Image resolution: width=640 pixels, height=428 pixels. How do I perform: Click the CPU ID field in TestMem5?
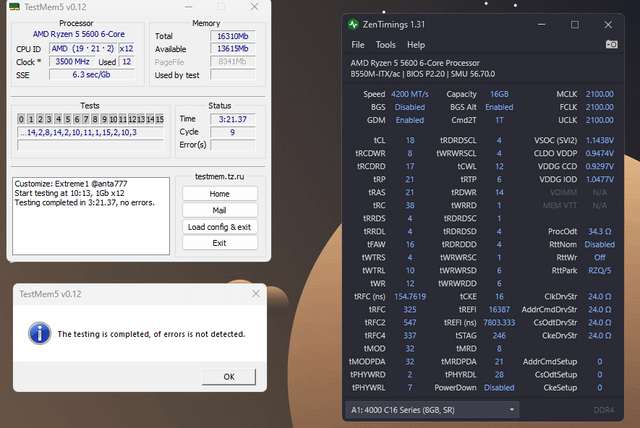coord(83,49)
